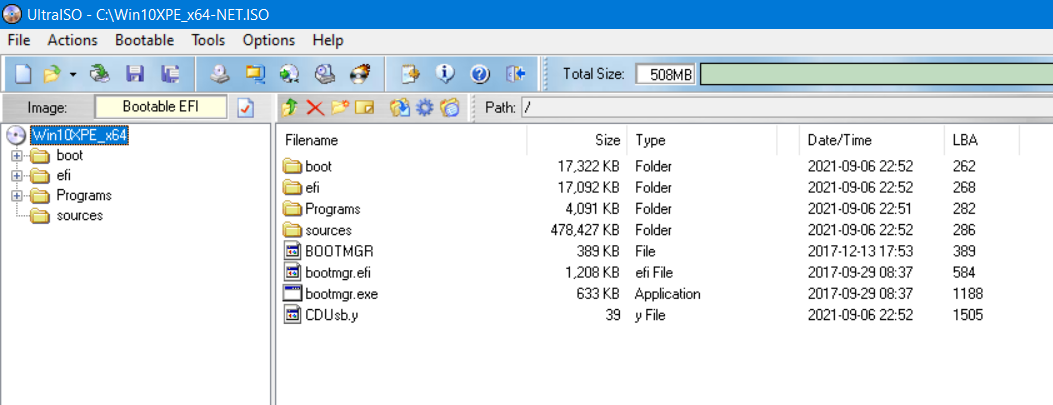Click the Register/order toolbar icon
The width and height of the screenshot is (1053, 405).
(410, 74)
